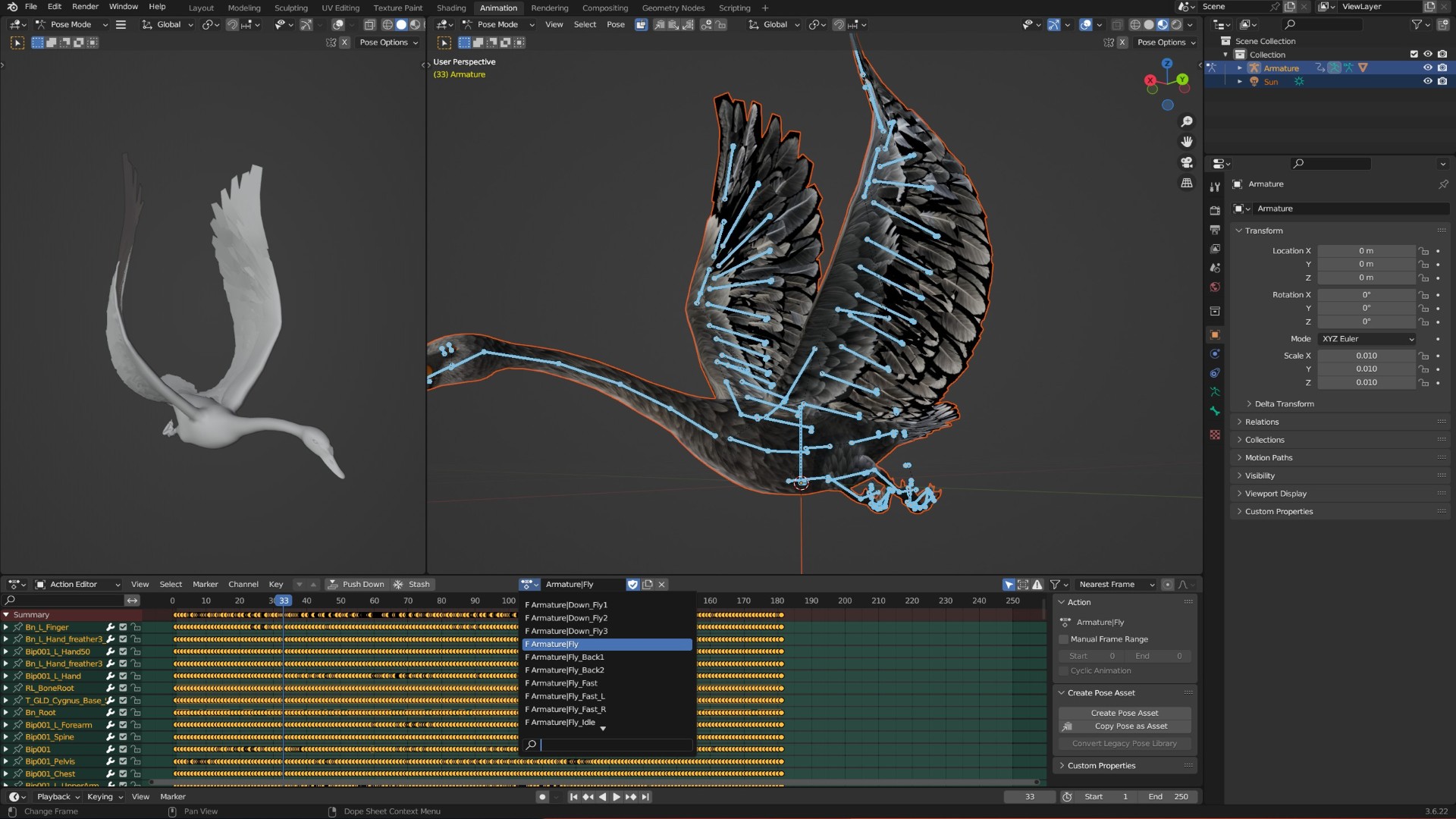Open the Output properties tab

pyautogui.click(x=1215, y=230)
